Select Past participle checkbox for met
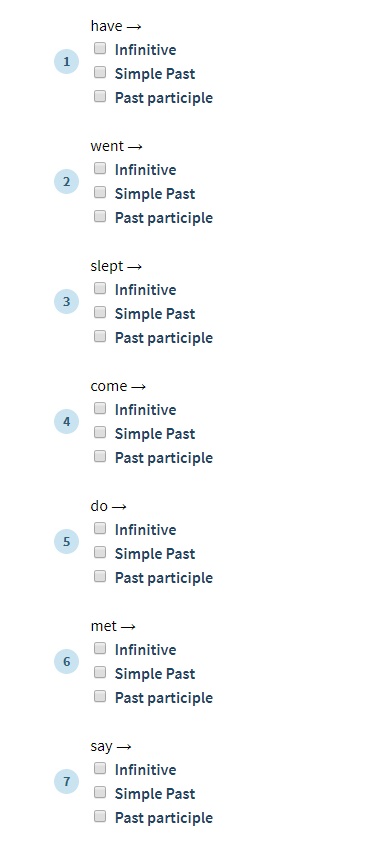 (100, 696)
